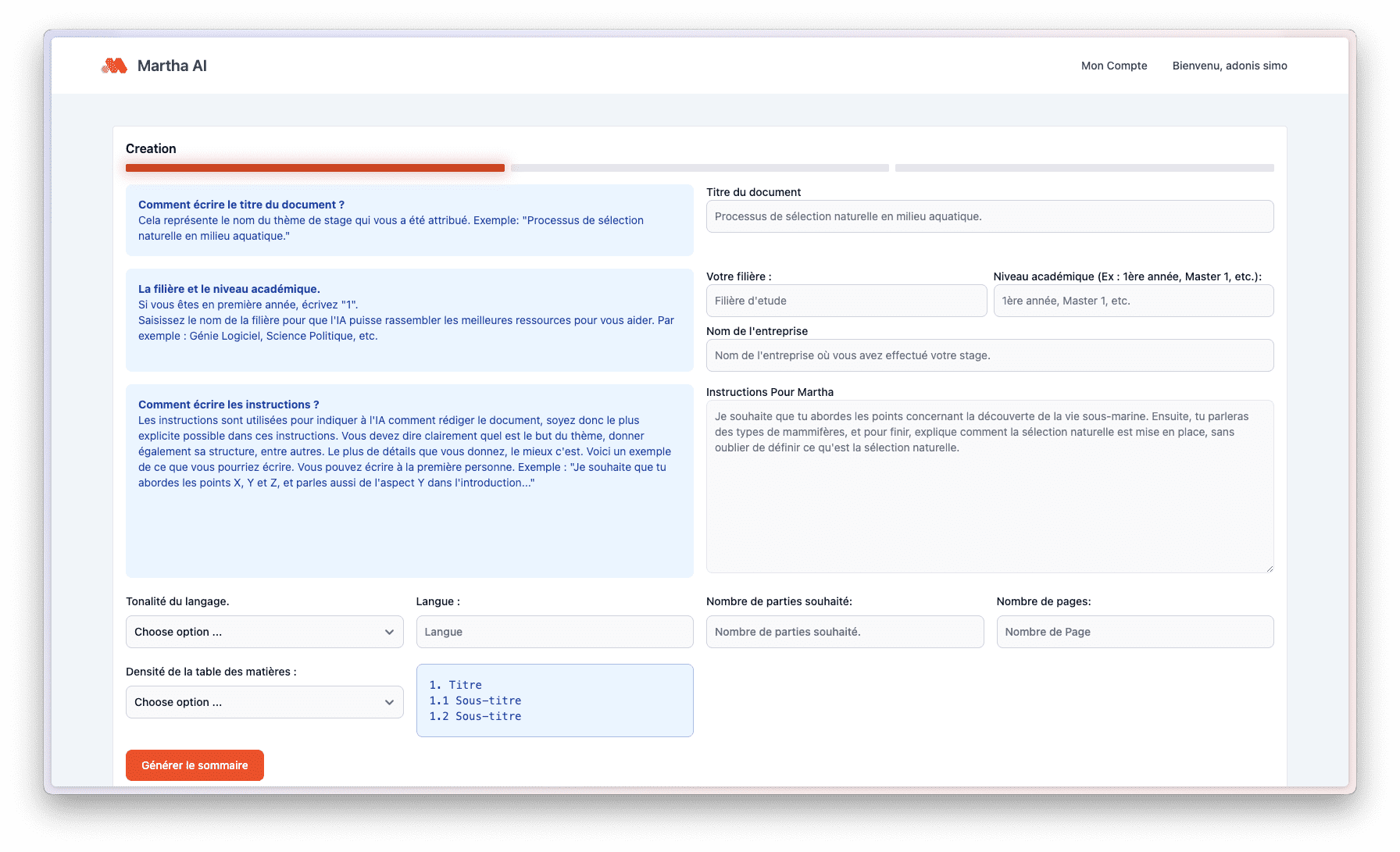Click the "La filière et le niveau académique." heading
1400x852 pixels.
229,289
